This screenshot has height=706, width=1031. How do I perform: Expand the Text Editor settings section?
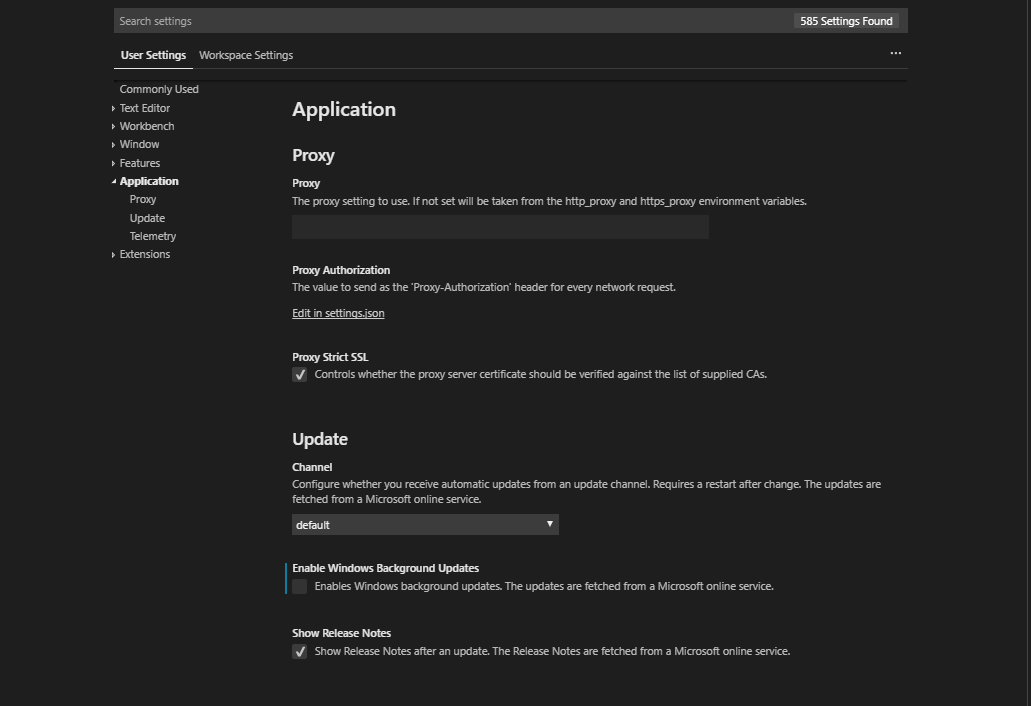(144, 107)
